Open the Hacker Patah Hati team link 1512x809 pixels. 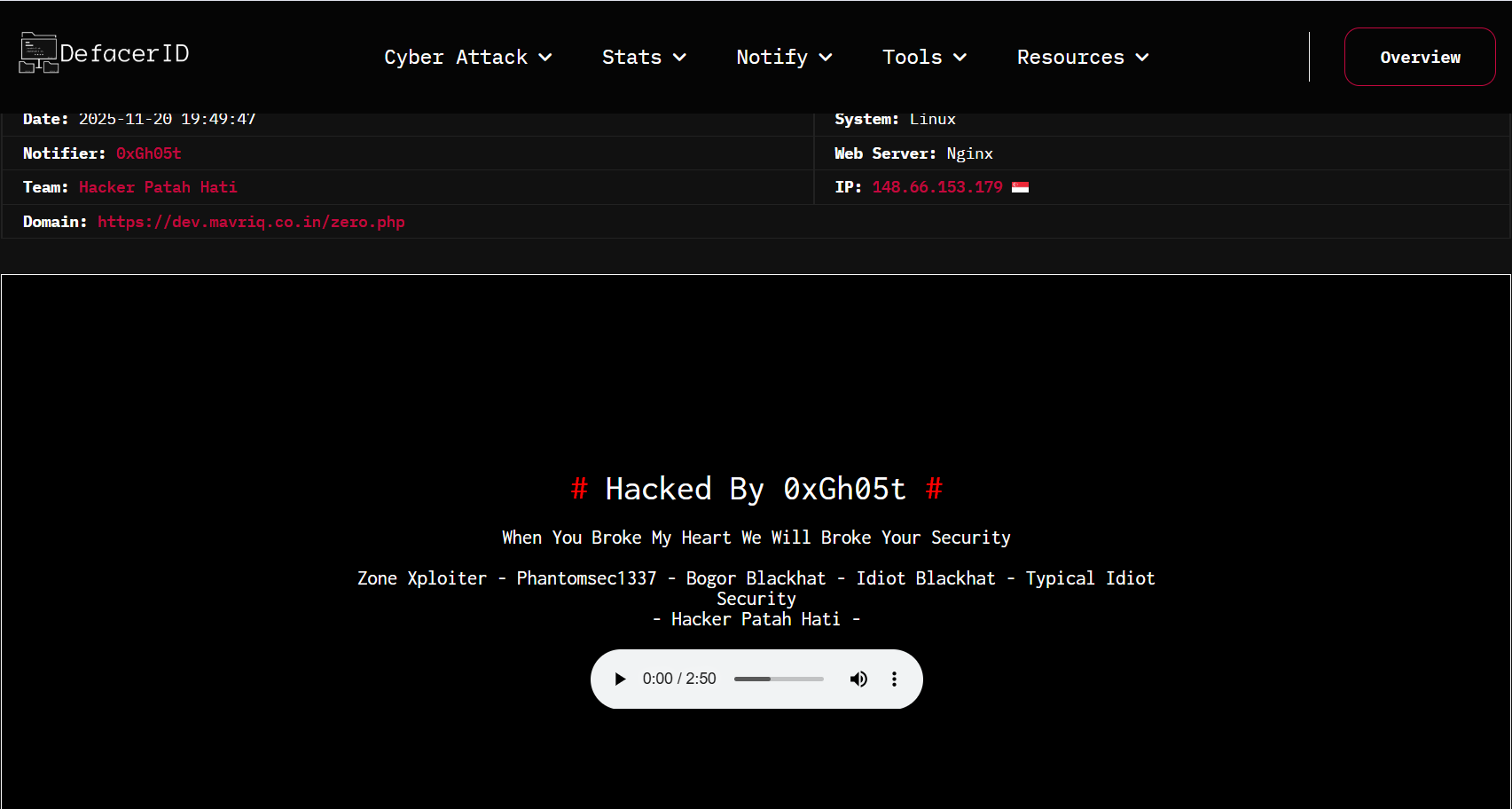pyautogui.click(x=158, y=187)
